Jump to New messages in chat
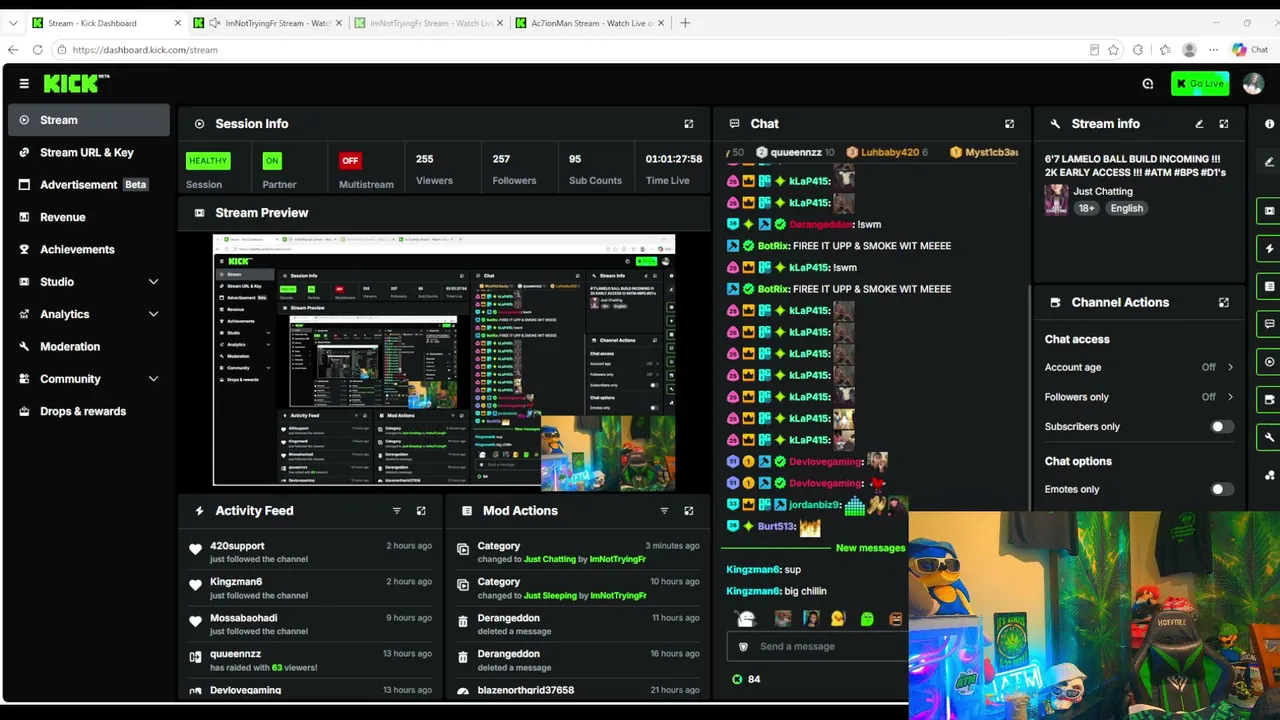 [870, 548]
